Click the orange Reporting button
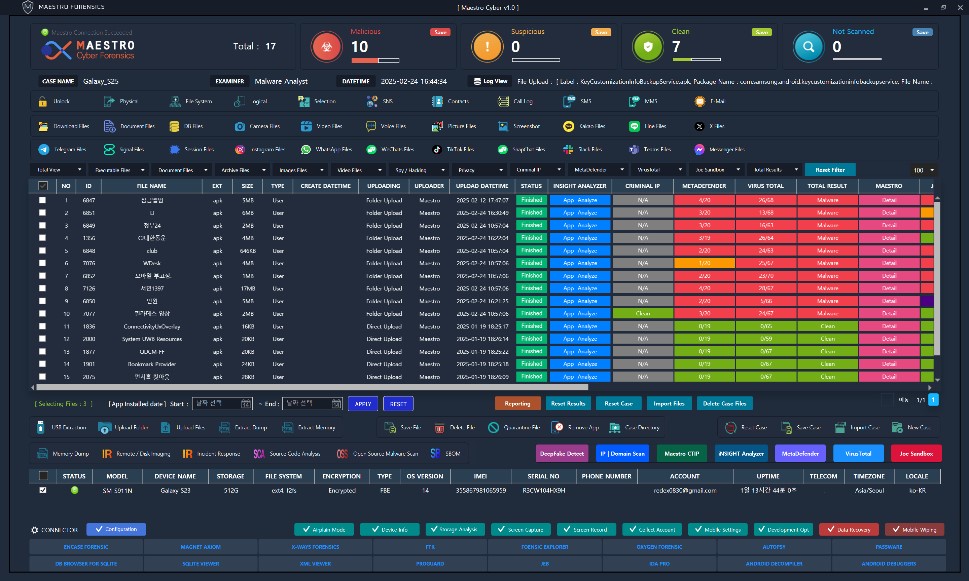969x581 pixels. [x=517, y=403]
